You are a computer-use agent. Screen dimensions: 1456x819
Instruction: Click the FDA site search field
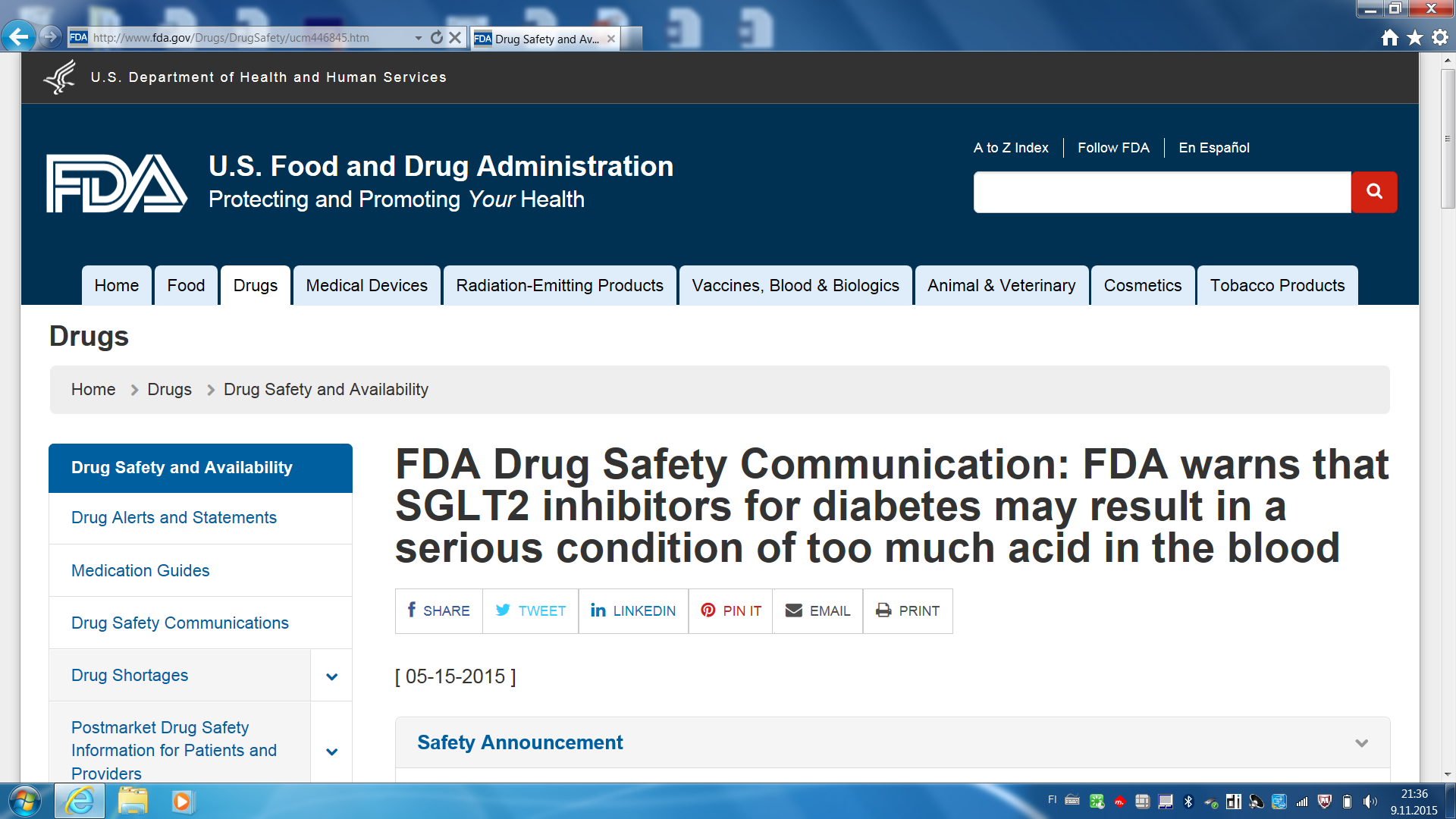tap(1162, 192)
